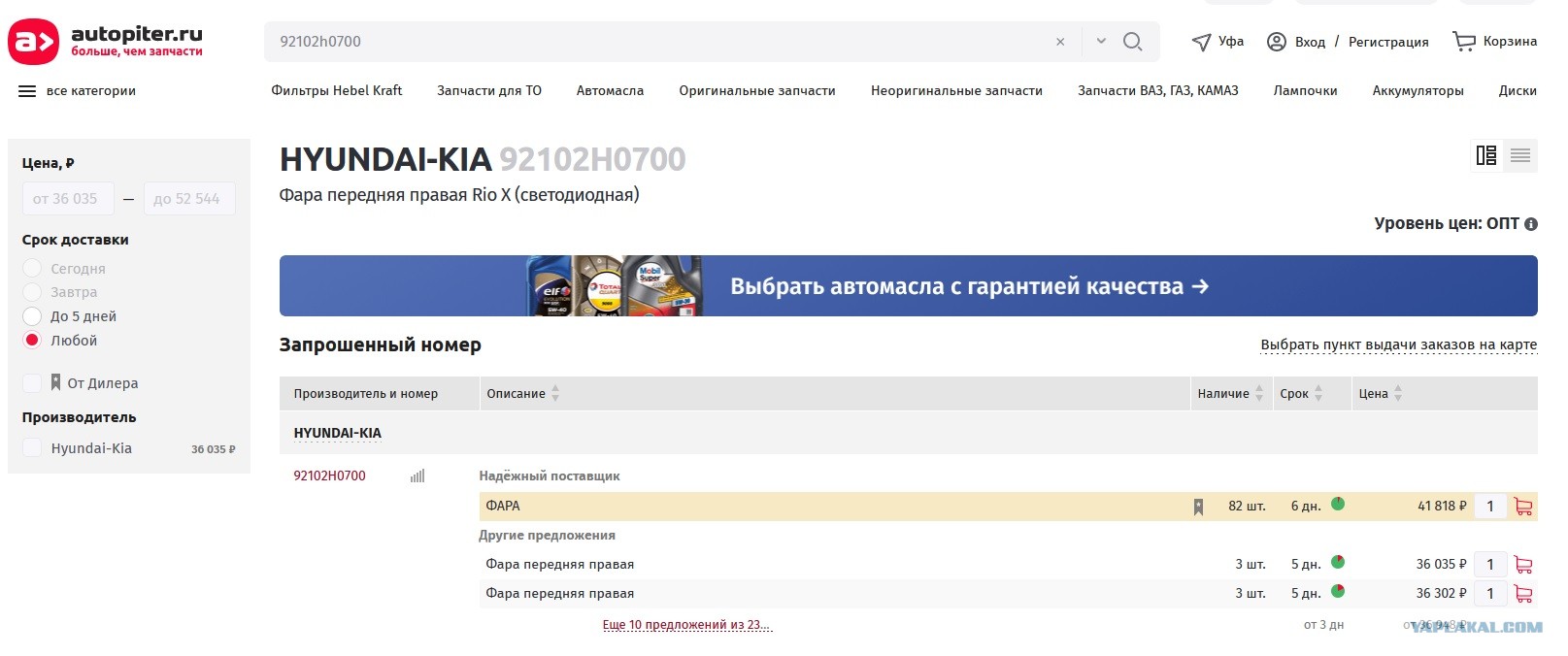Open HYUNDAI-KIA manufacturer link in table
1568x656 pixels.
coord(337,433)
